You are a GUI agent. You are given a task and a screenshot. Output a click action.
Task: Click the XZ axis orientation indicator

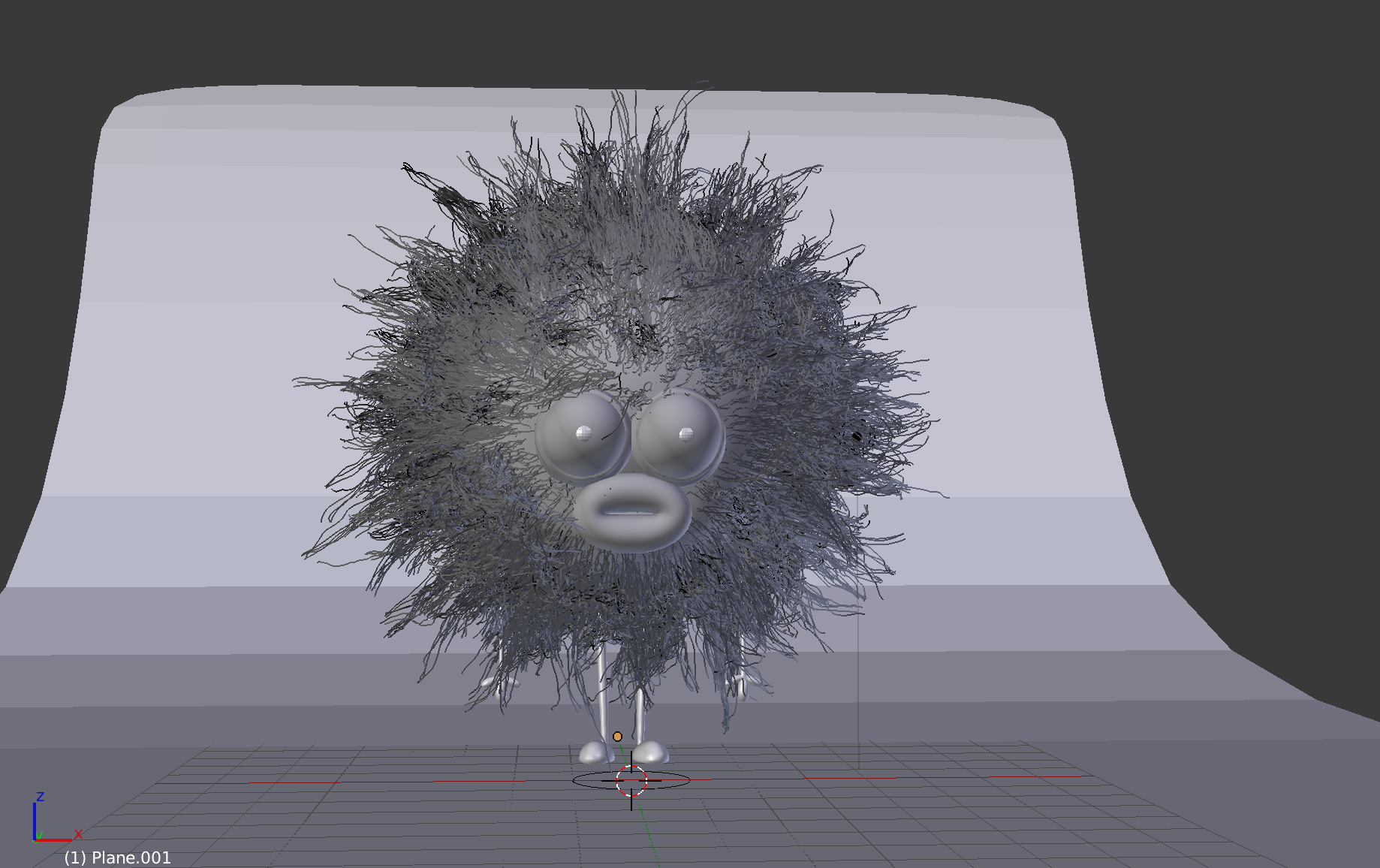click(56, 818)
